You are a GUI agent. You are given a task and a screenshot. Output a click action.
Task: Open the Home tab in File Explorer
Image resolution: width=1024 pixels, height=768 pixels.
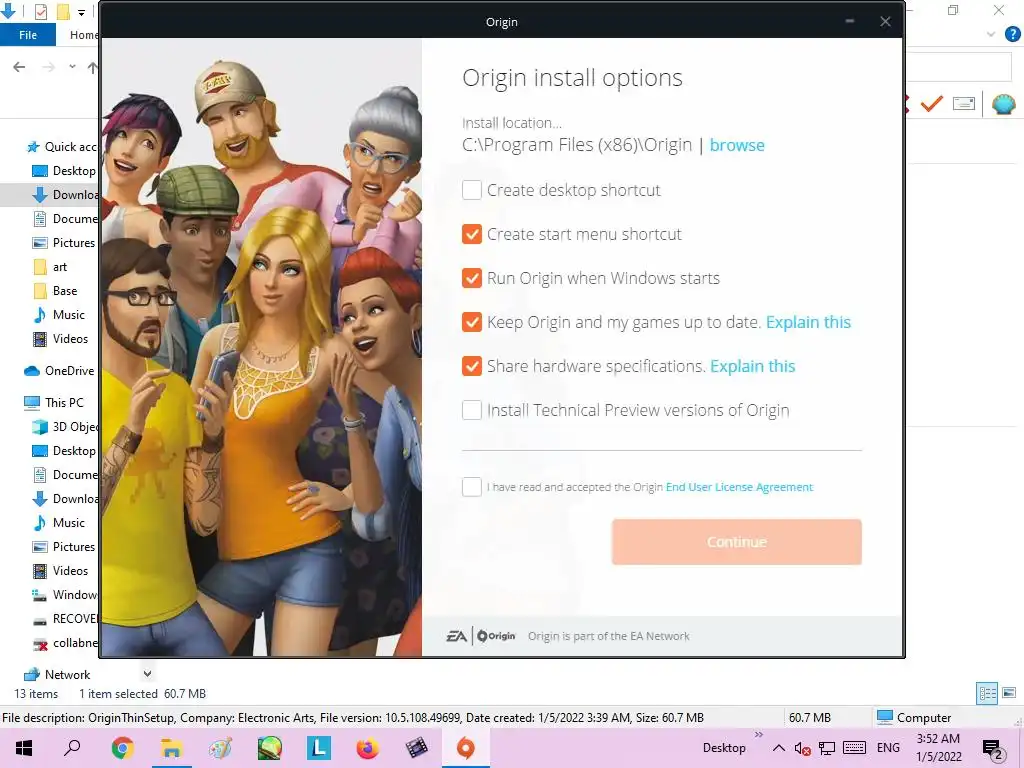tap(84, 35)
